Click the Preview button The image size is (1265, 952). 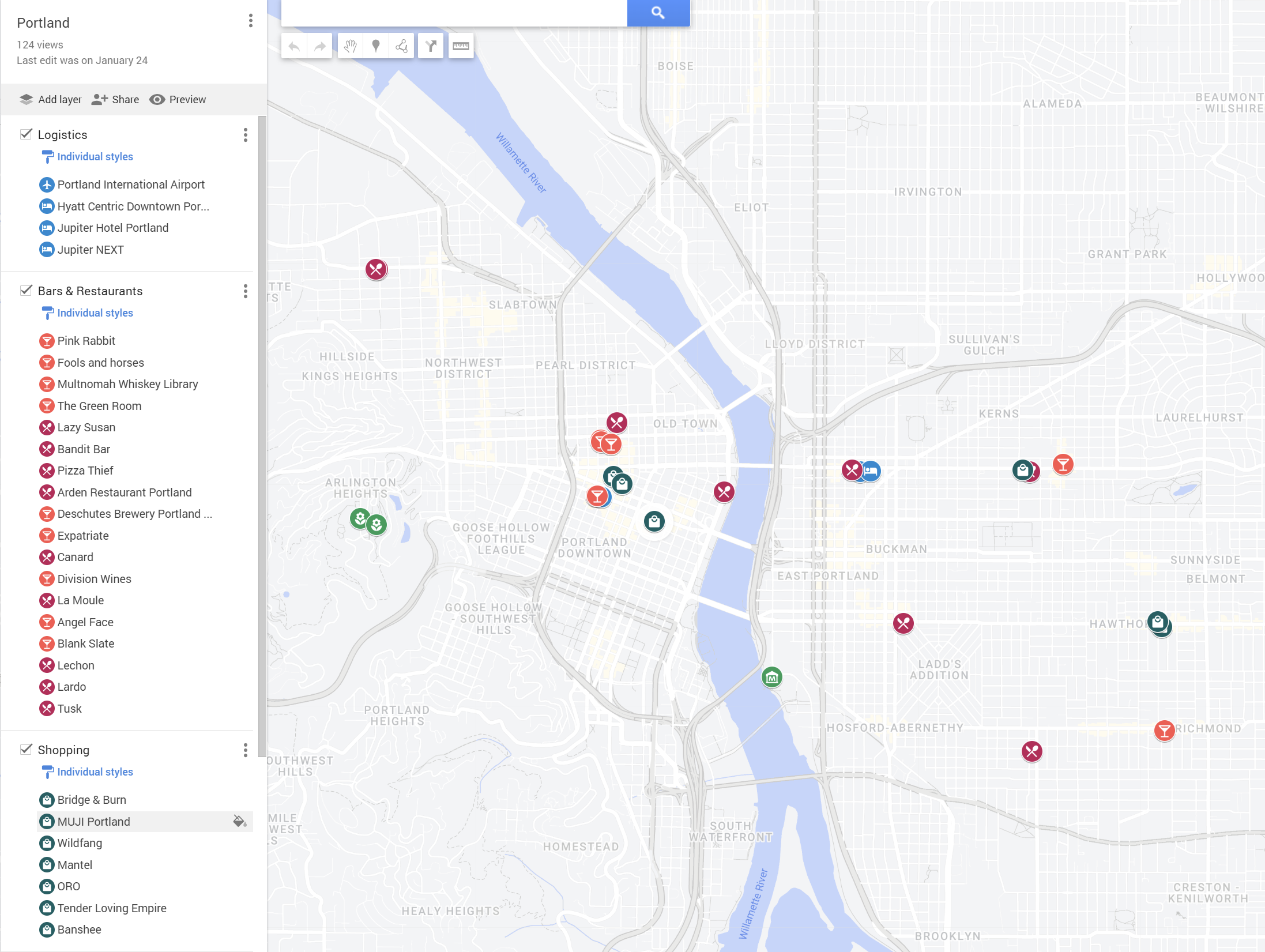178,99
